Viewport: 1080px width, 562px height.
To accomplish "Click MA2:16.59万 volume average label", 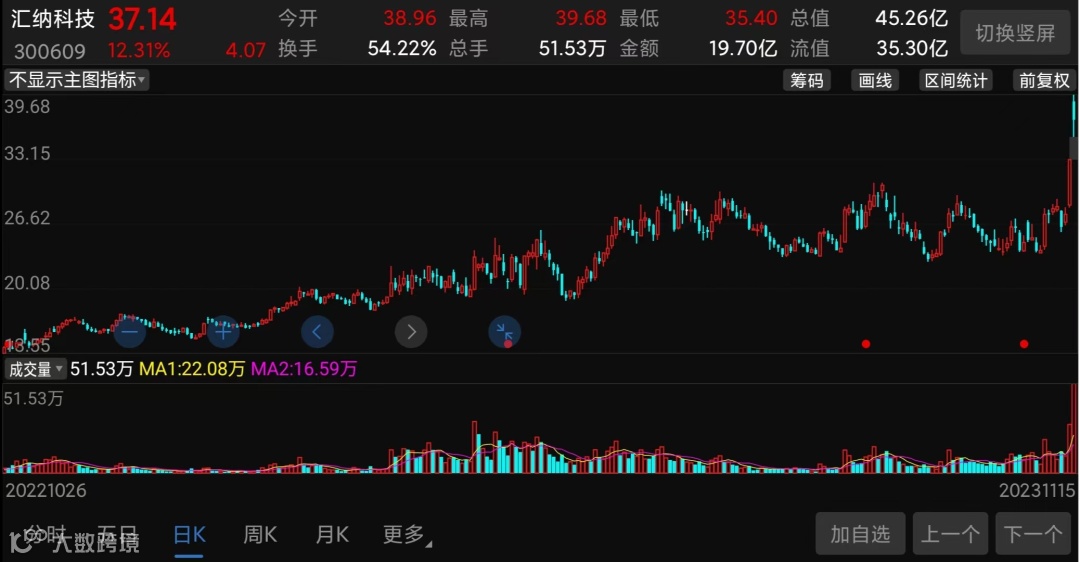I will click(x=304, y=369).
